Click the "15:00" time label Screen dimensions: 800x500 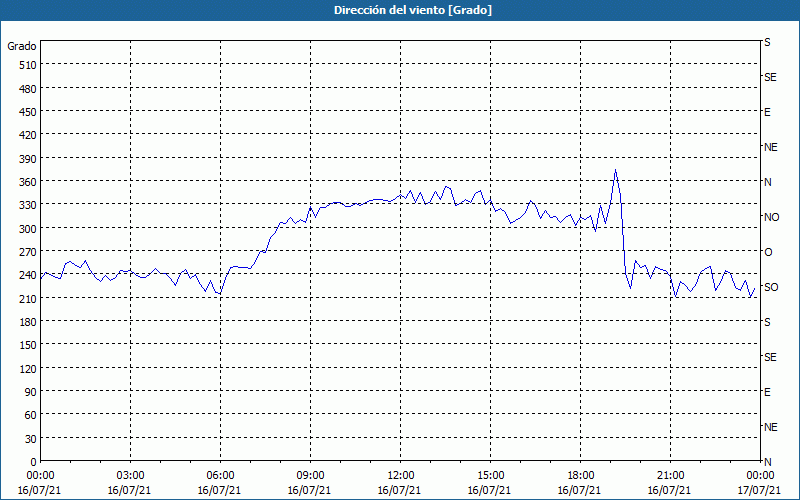coord(490,476)
